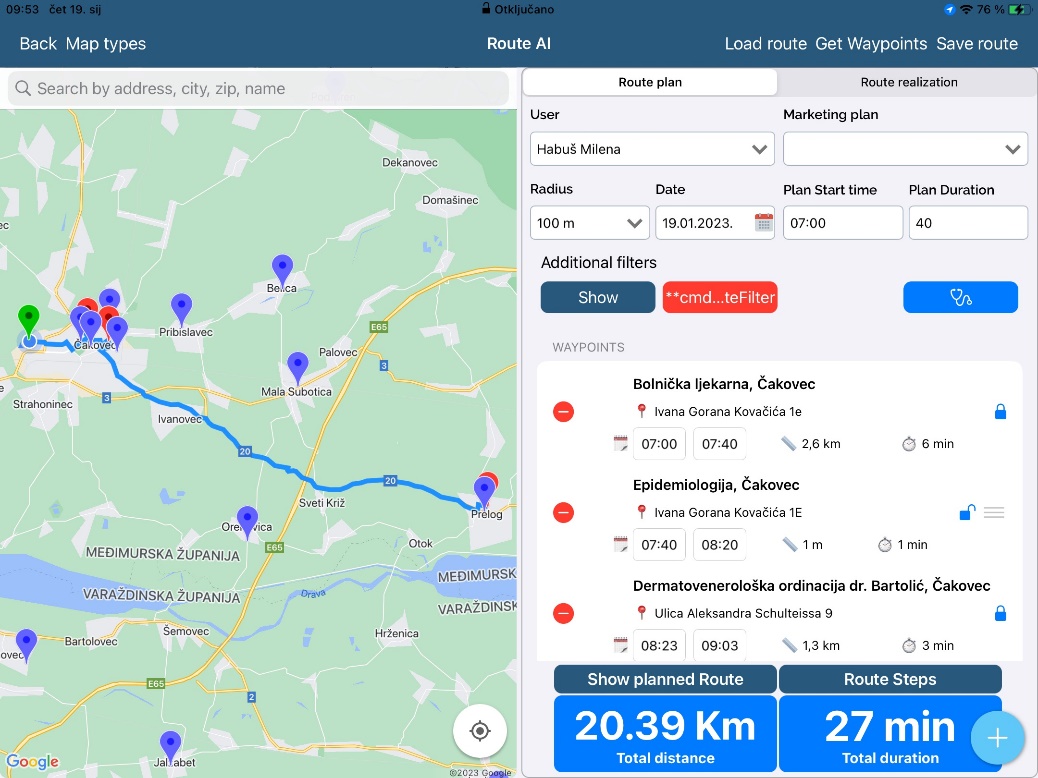Screen dimensions: 1038x778
Task: Focus the address search field
Action: tap(258, 88)
